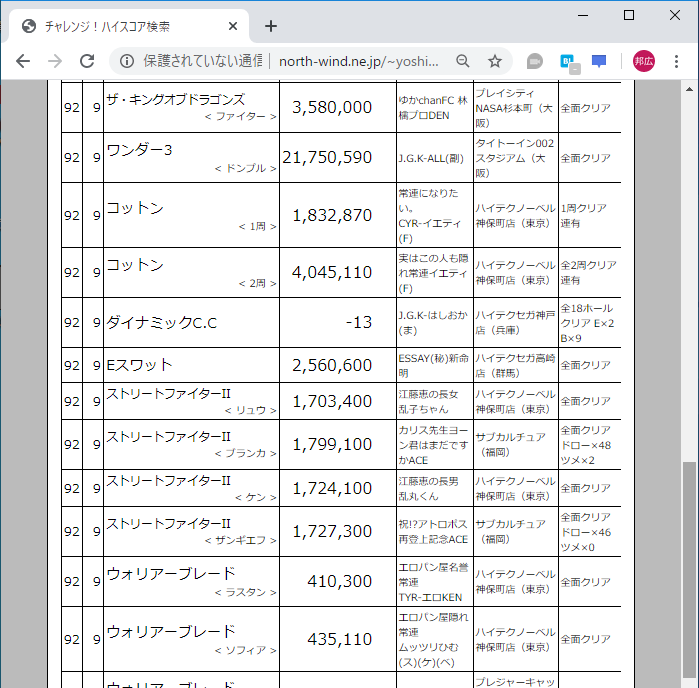Select remark 全2周クリア 連有

point(588,272)
